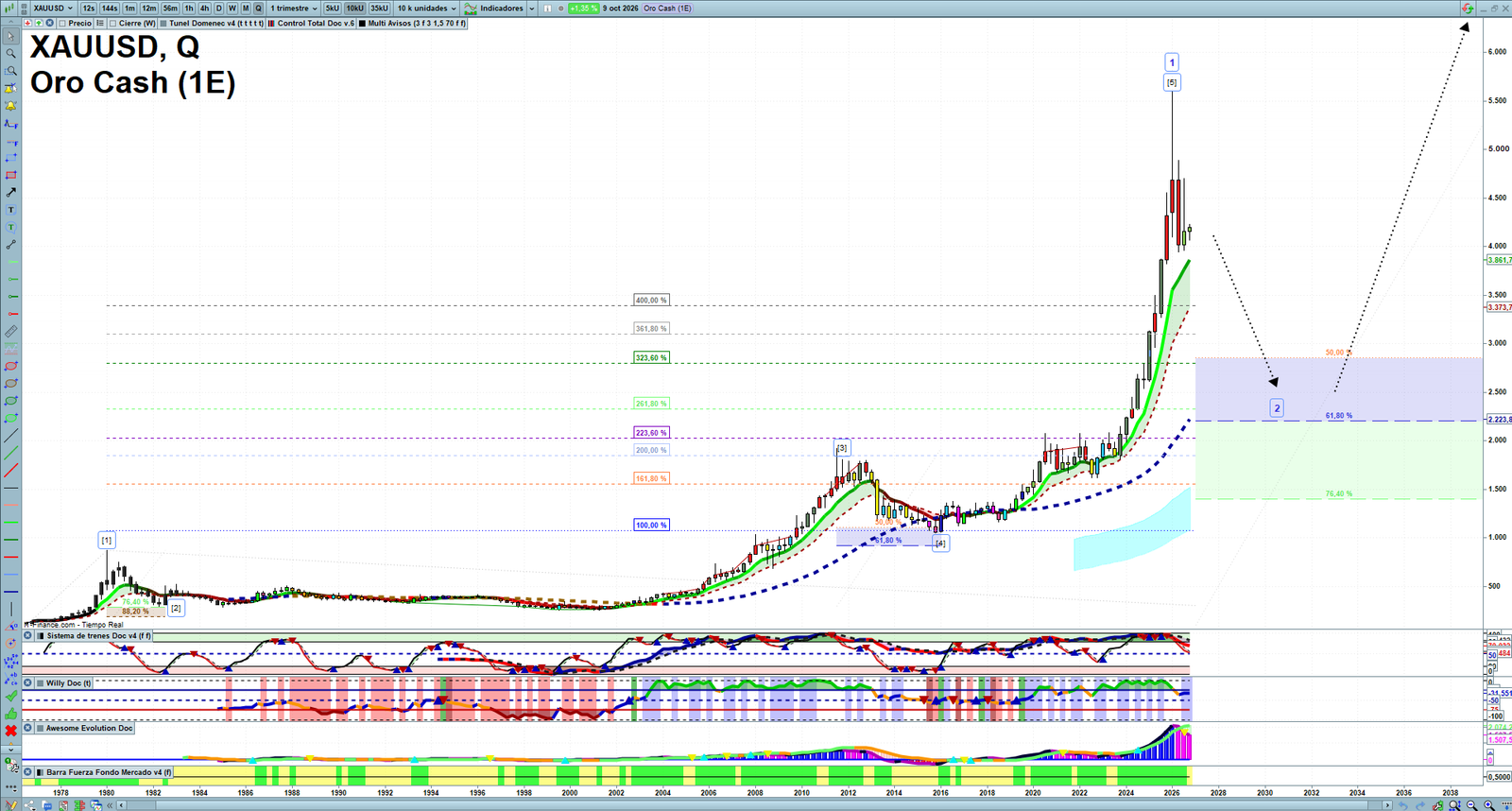Viewport: 1512px width, 811px height.
Task: Open the 10 k unidades dropdown
Action: (x=427, y=9)
